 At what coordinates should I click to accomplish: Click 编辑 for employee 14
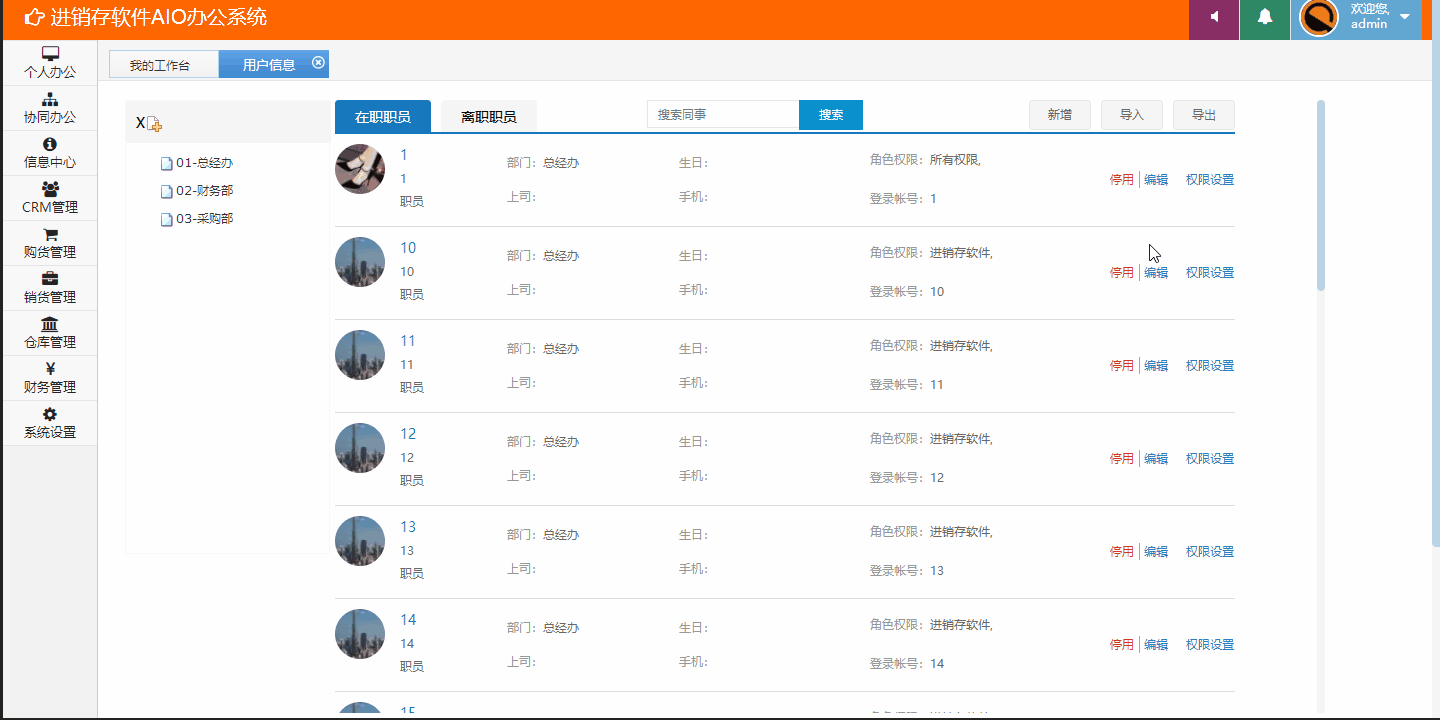click(x=1156, y=645)
